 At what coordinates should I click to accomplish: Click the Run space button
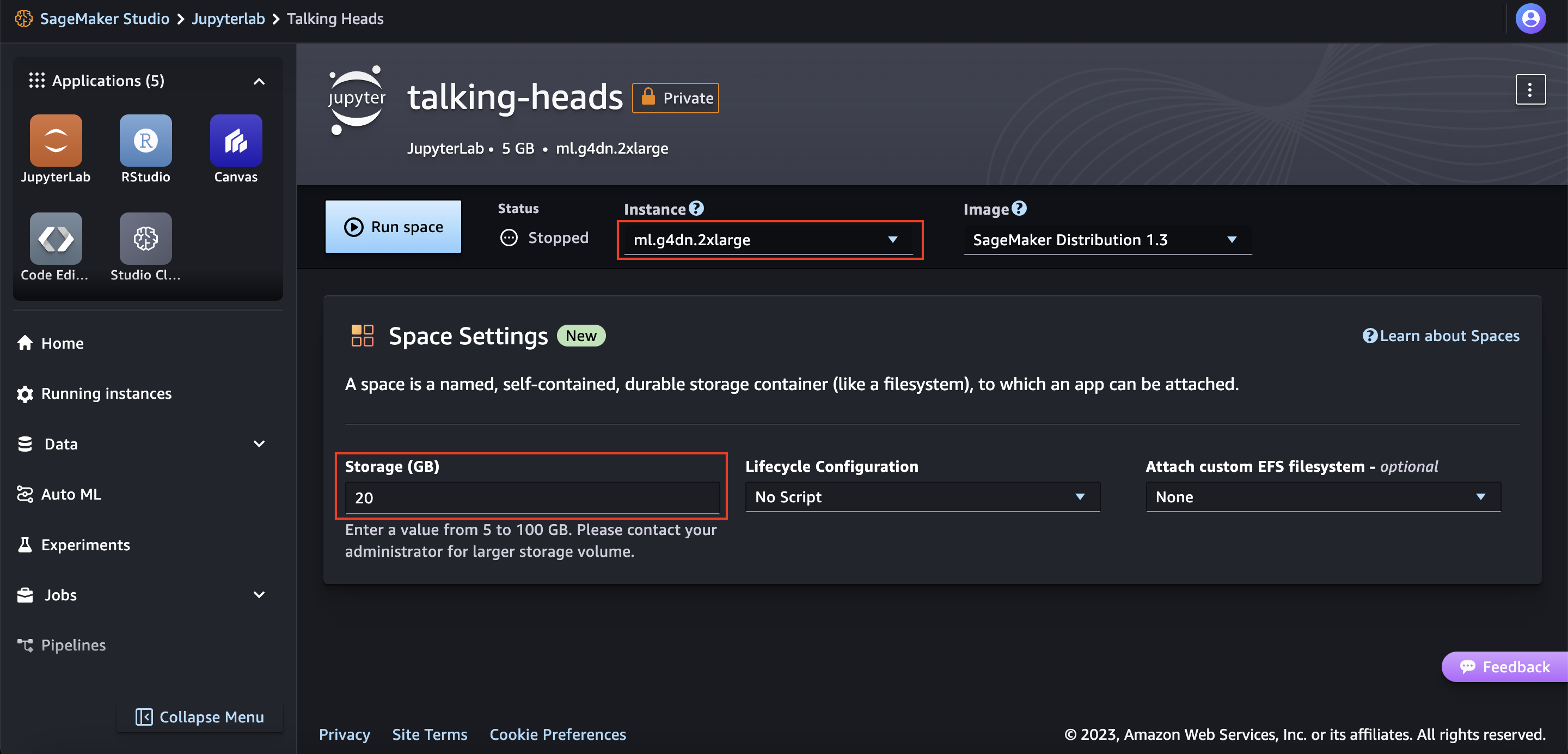393,227
